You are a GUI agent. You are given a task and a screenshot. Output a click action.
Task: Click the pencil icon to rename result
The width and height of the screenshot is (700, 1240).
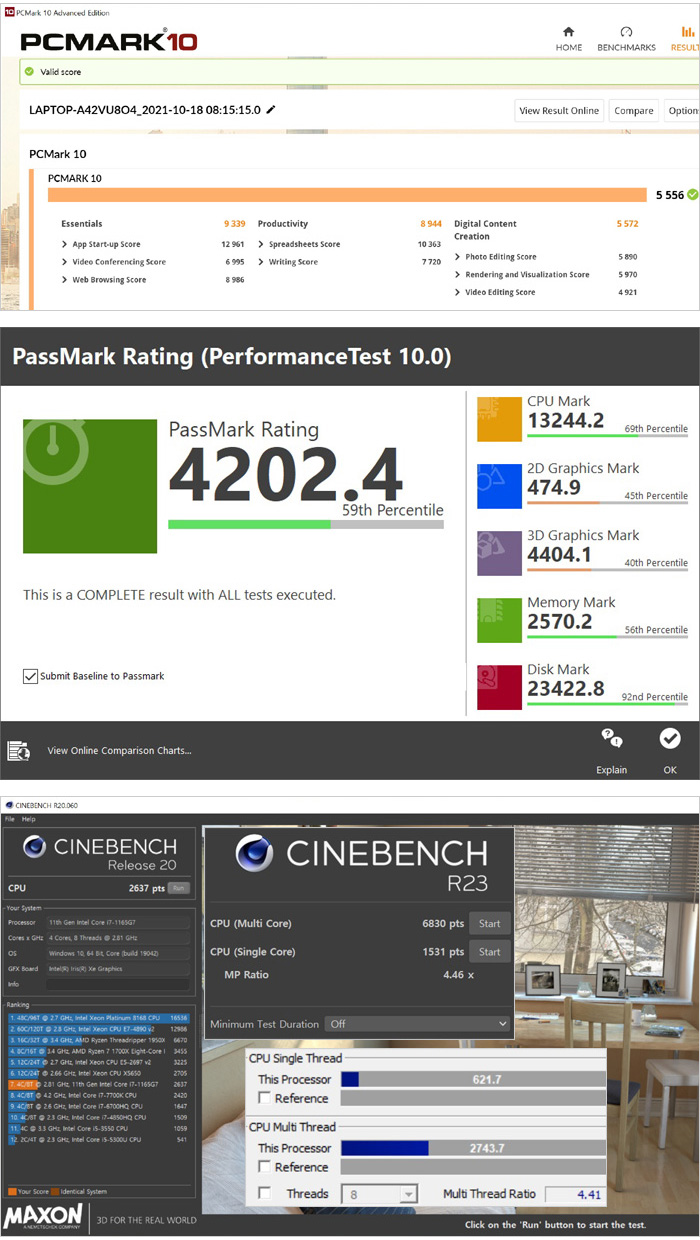pos(270,110)
